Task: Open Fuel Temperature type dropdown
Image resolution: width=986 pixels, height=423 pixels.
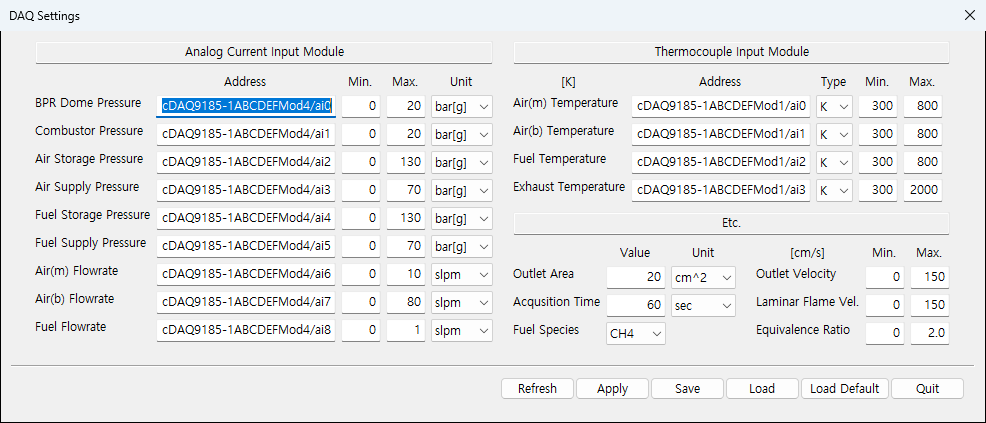Action: 834,162
